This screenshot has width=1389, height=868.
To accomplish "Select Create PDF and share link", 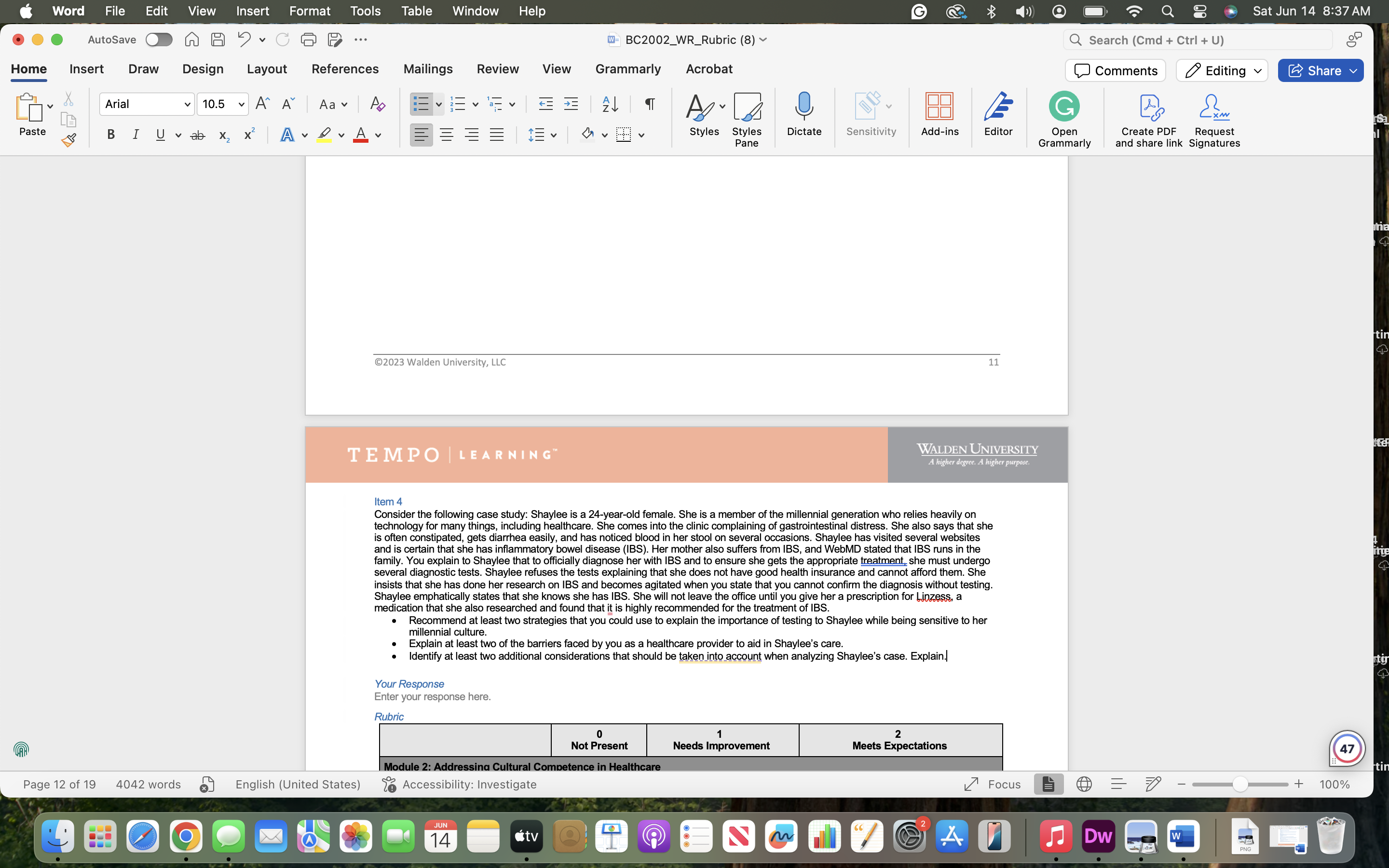I will point(1148,121).
